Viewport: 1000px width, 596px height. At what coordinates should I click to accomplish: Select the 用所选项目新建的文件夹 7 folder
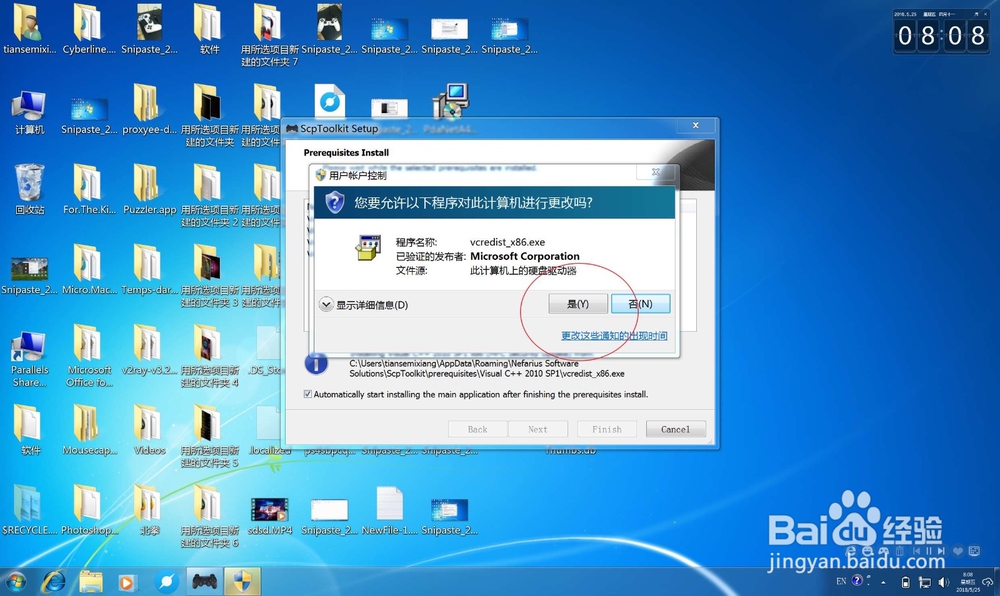tap(269, 35)
